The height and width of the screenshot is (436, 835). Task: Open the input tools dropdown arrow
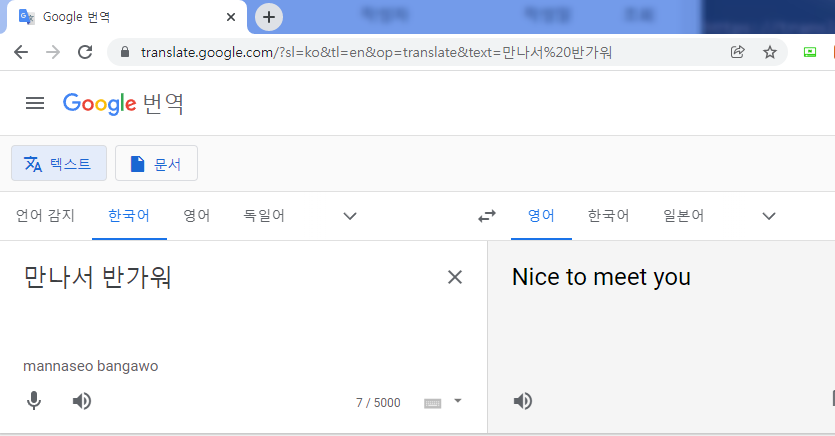tap(457, 401)
